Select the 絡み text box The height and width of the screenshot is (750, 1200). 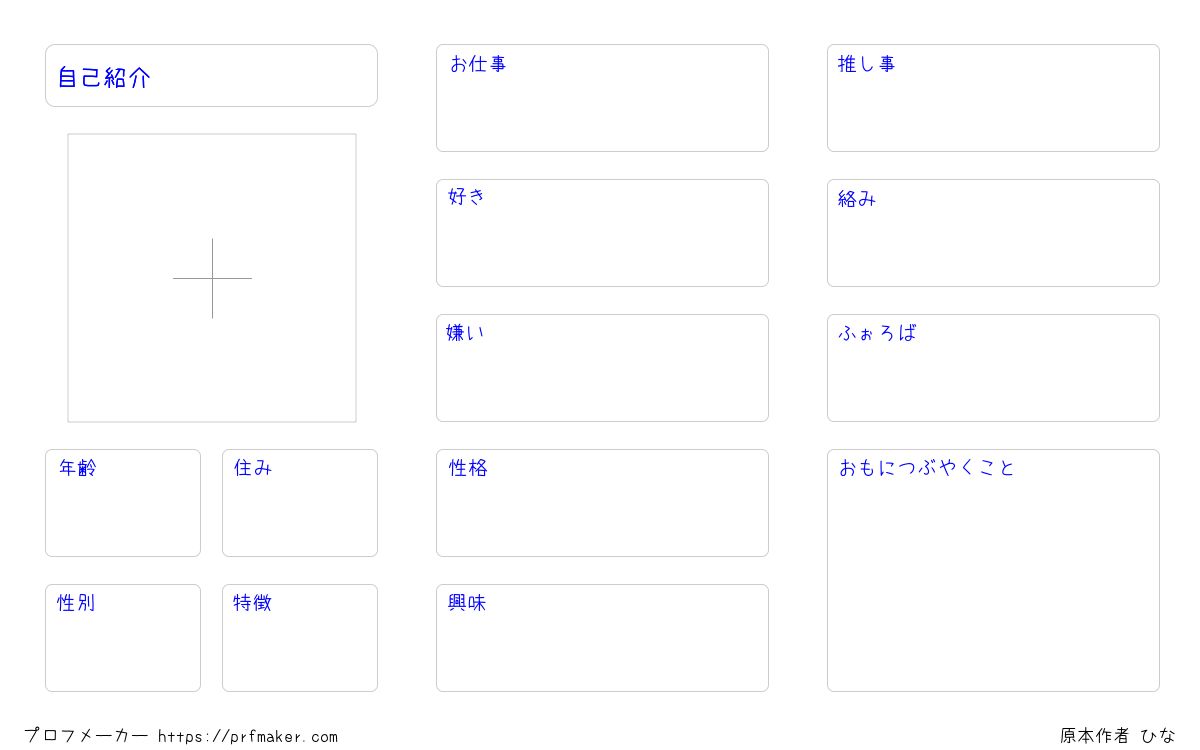(993, 233)
